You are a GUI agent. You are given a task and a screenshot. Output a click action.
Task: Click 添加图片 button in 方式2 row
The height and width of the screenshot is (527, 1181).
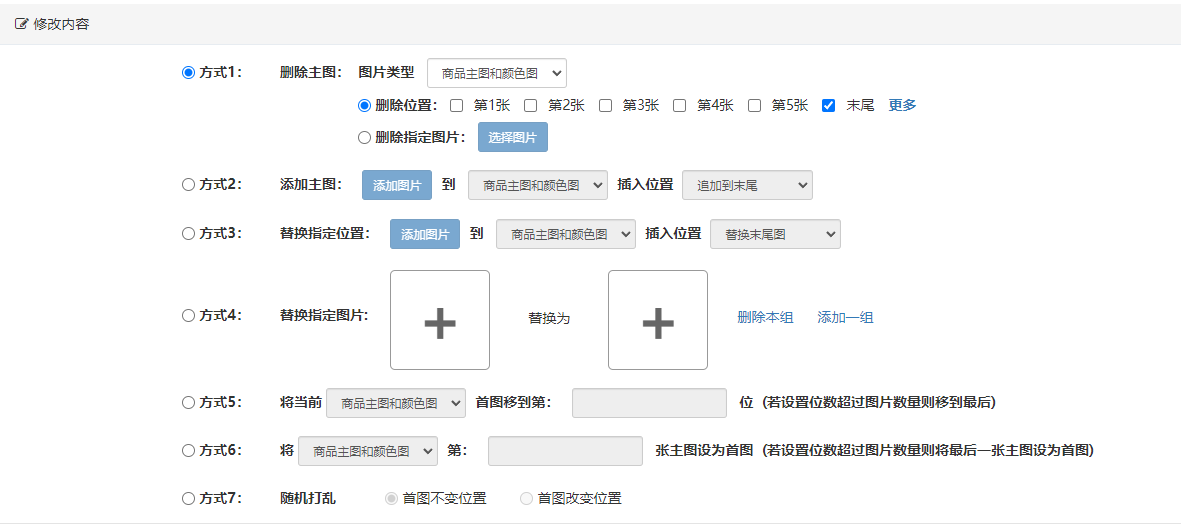point(396,185)
